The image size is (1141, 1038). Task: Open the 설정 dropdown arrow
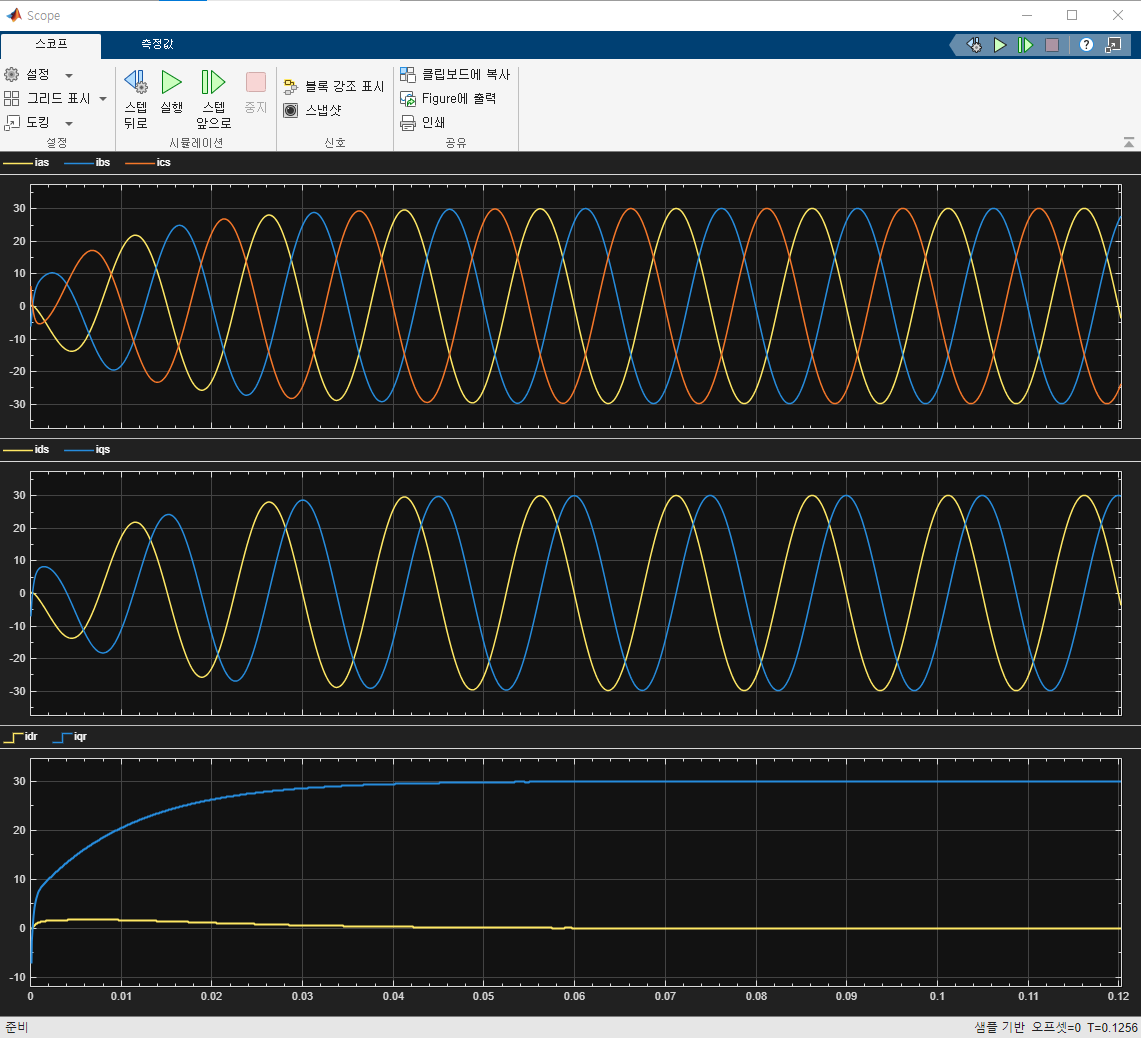[x=69, y=76]
